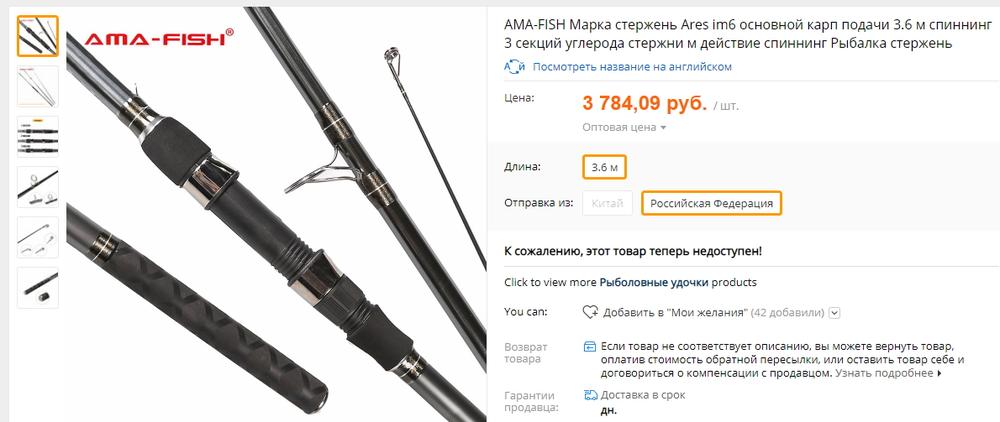Screen dimensions: 1000x422
Task: Expand the Узнать подробнее arrow link
Action: coord(889,374)
